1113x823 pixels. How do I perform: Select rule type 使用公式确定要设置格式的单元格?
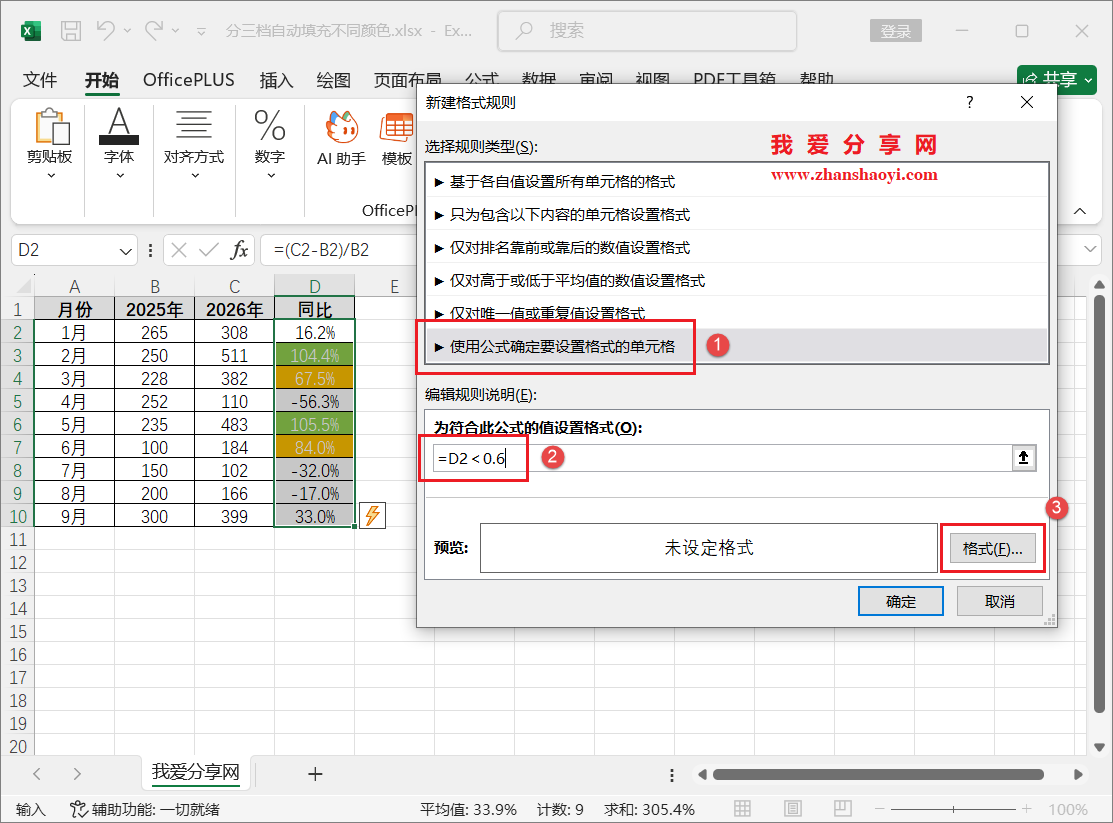[x=736, y=347]
